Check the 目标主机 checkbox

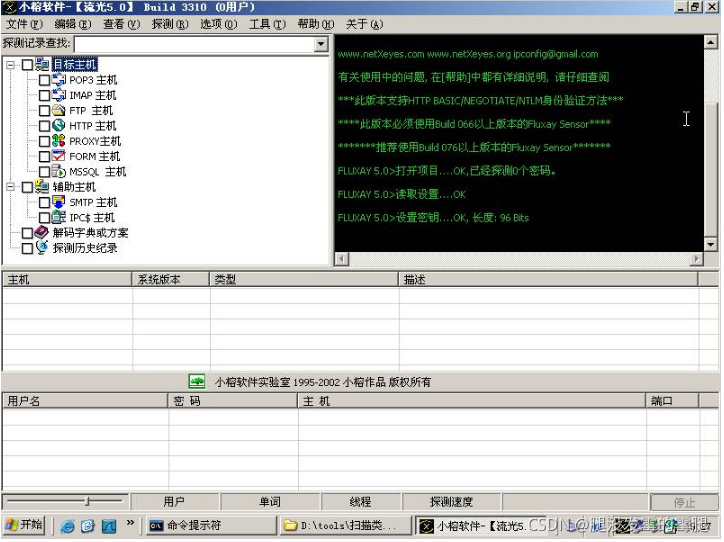27,65
